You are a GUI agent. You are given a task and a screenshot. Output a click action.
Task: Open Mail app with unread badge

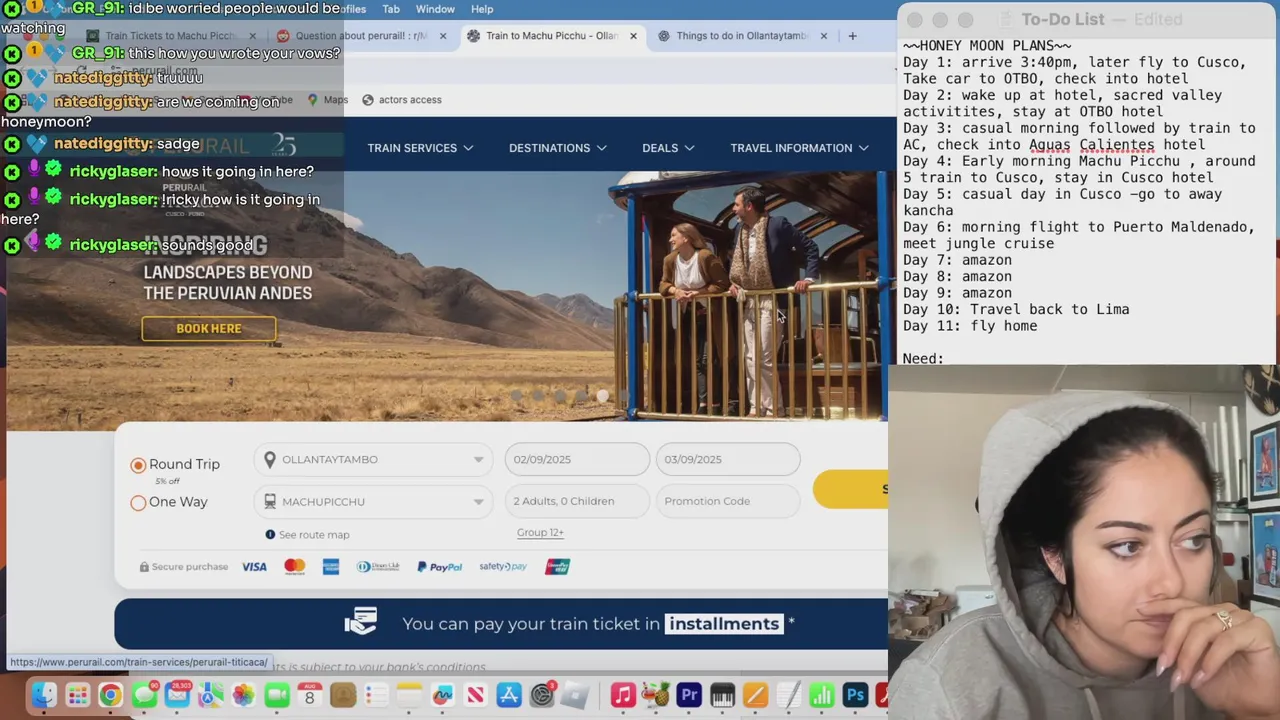(177, 695)
